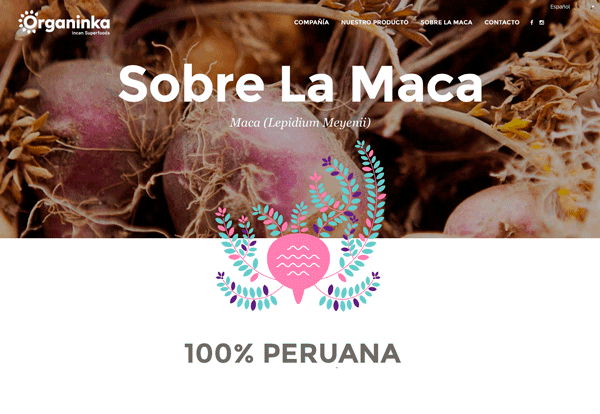The width and height of the screenshot is (600, 414).
Task: Open the Contacto page link
Action: (502, 22)
